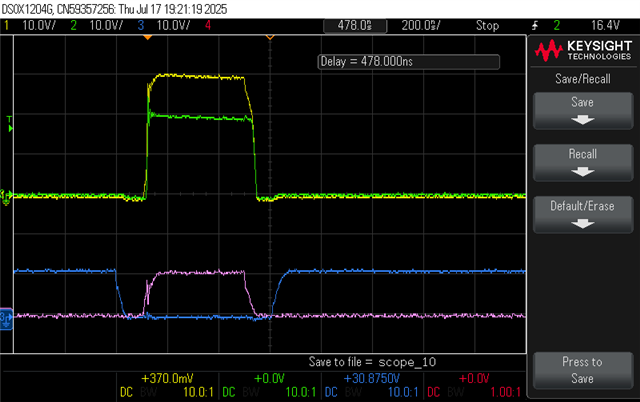Click the hollow orange delay reference marker

point(270,38)
